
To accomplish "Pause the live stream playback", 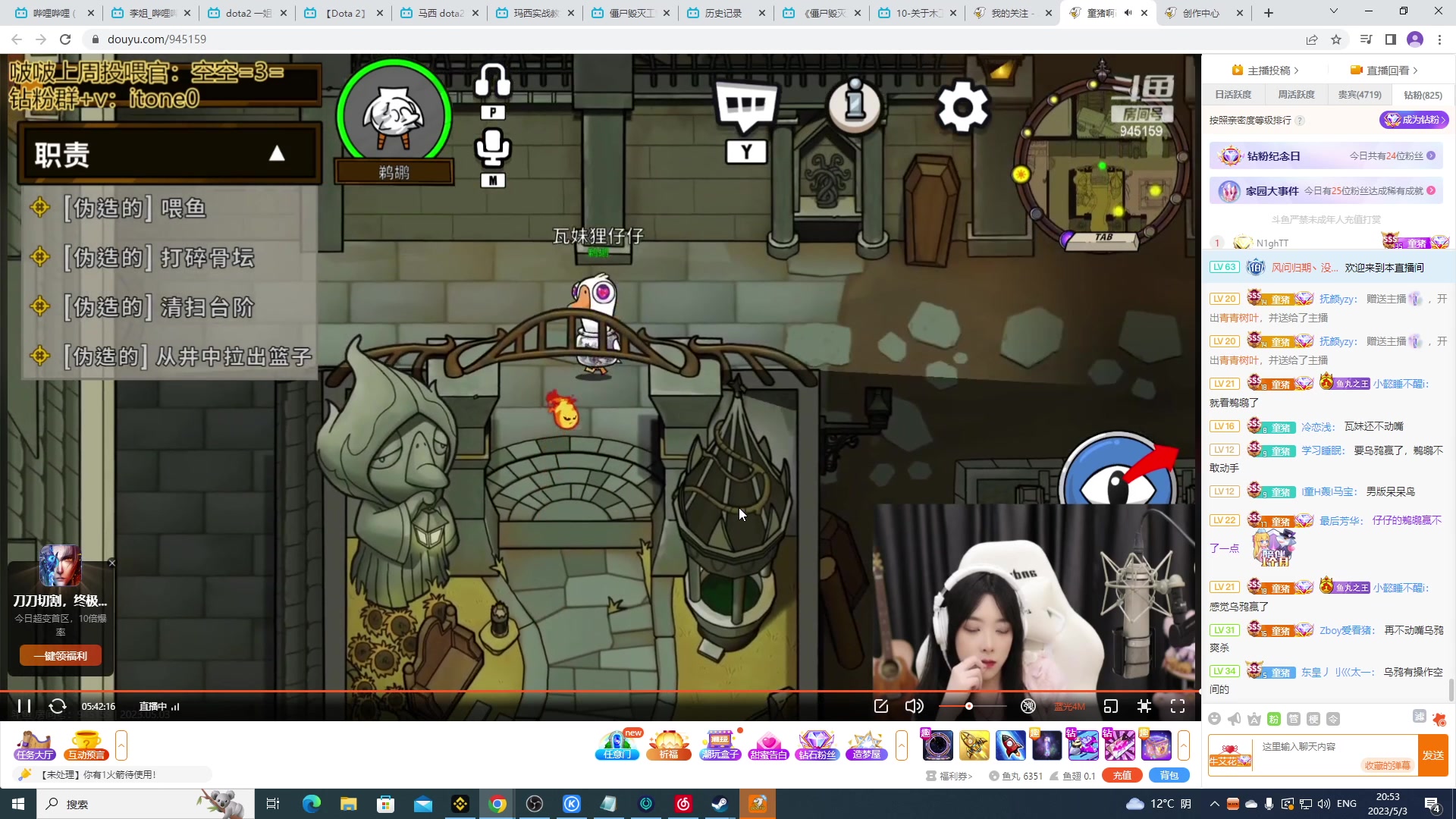I will tap(24, 706).
